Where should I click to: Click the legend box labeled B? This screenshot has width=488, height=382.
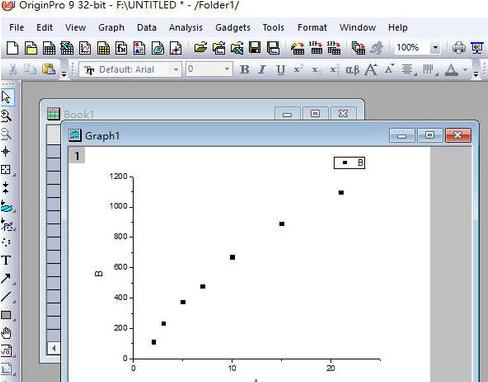[349, 163]
